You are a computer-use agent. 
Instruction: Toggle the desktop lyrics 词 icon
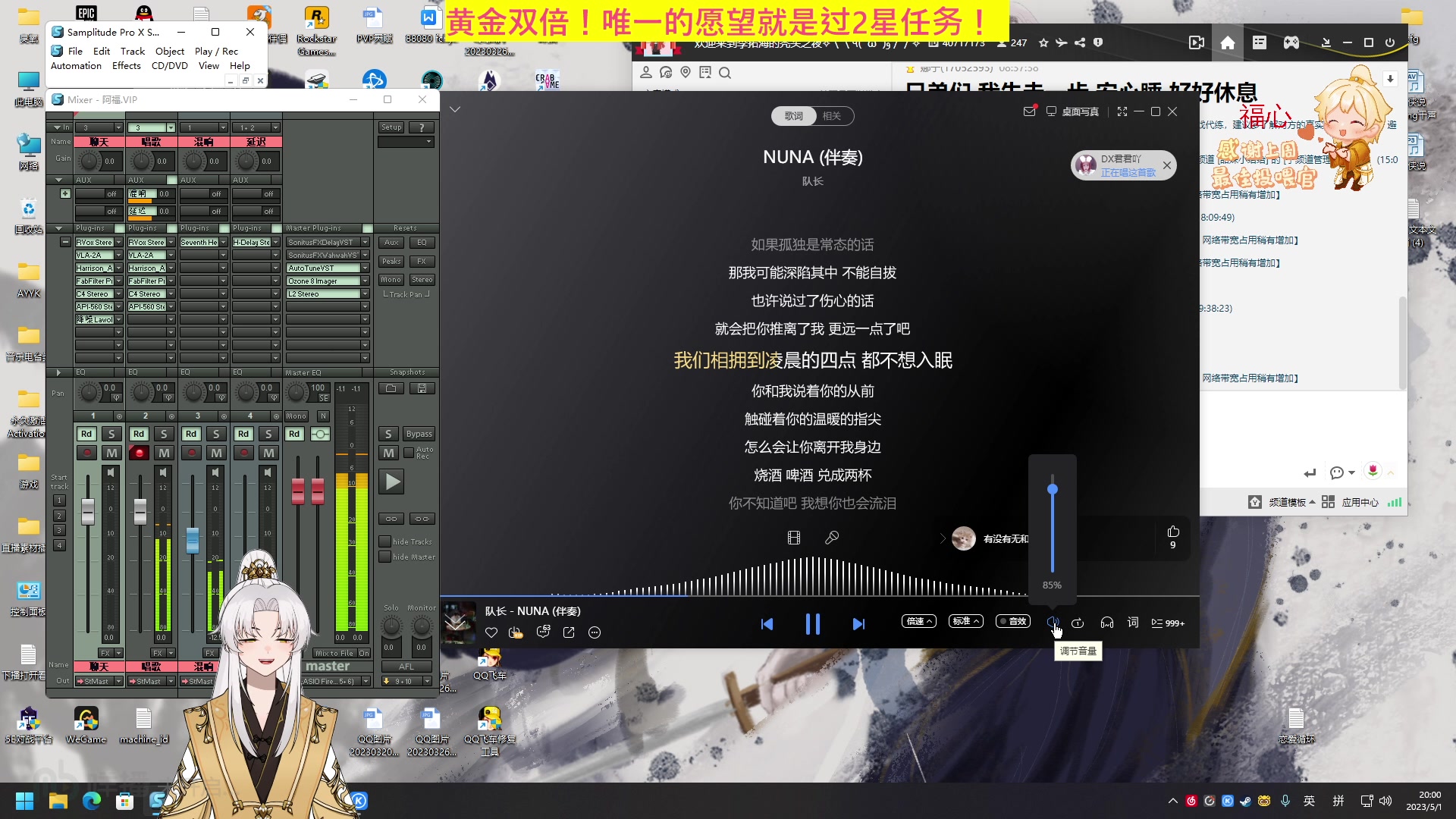pos(1133,622)
